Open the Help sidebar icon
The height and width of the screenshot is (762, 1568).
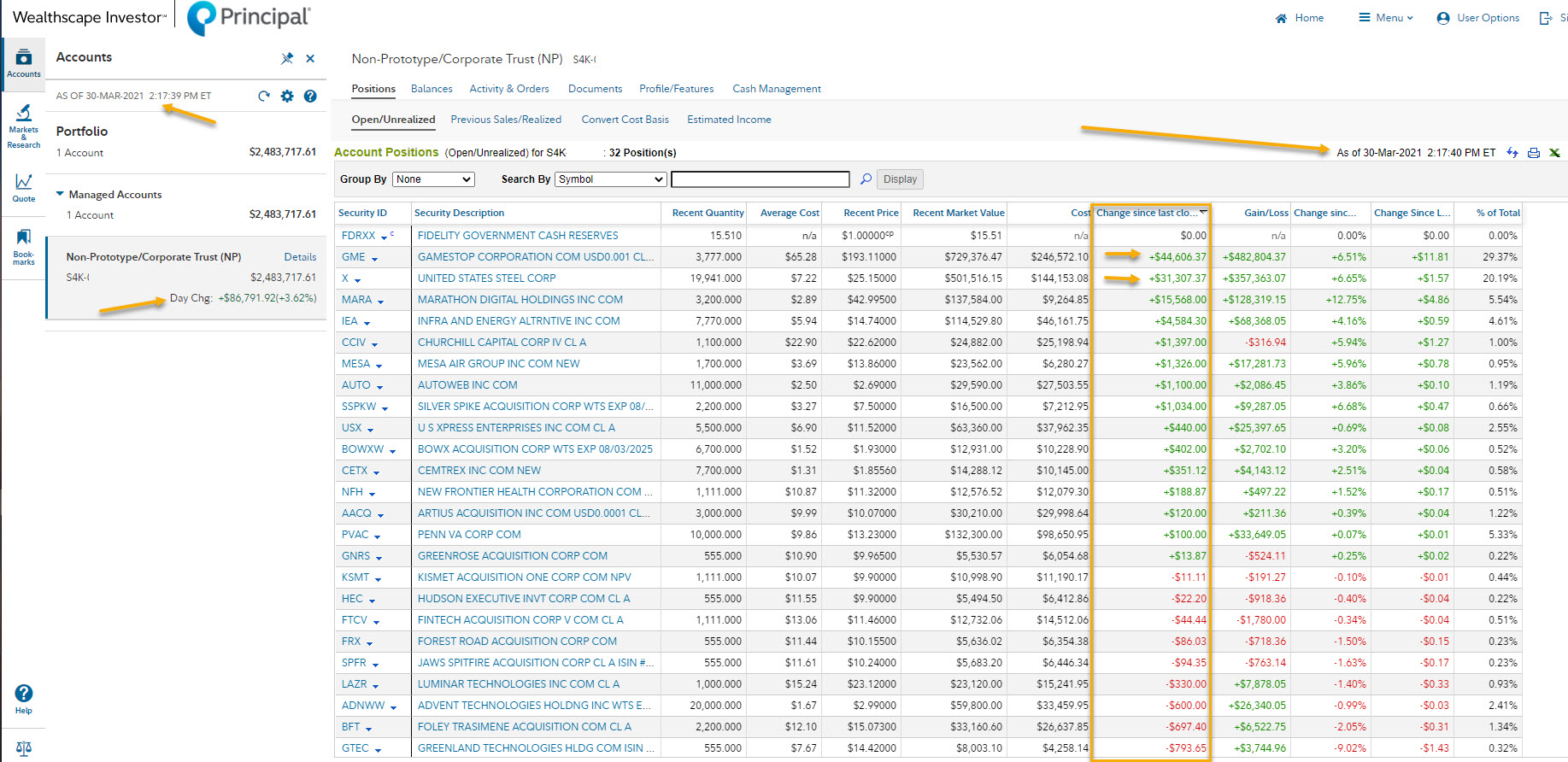(23, 699)
